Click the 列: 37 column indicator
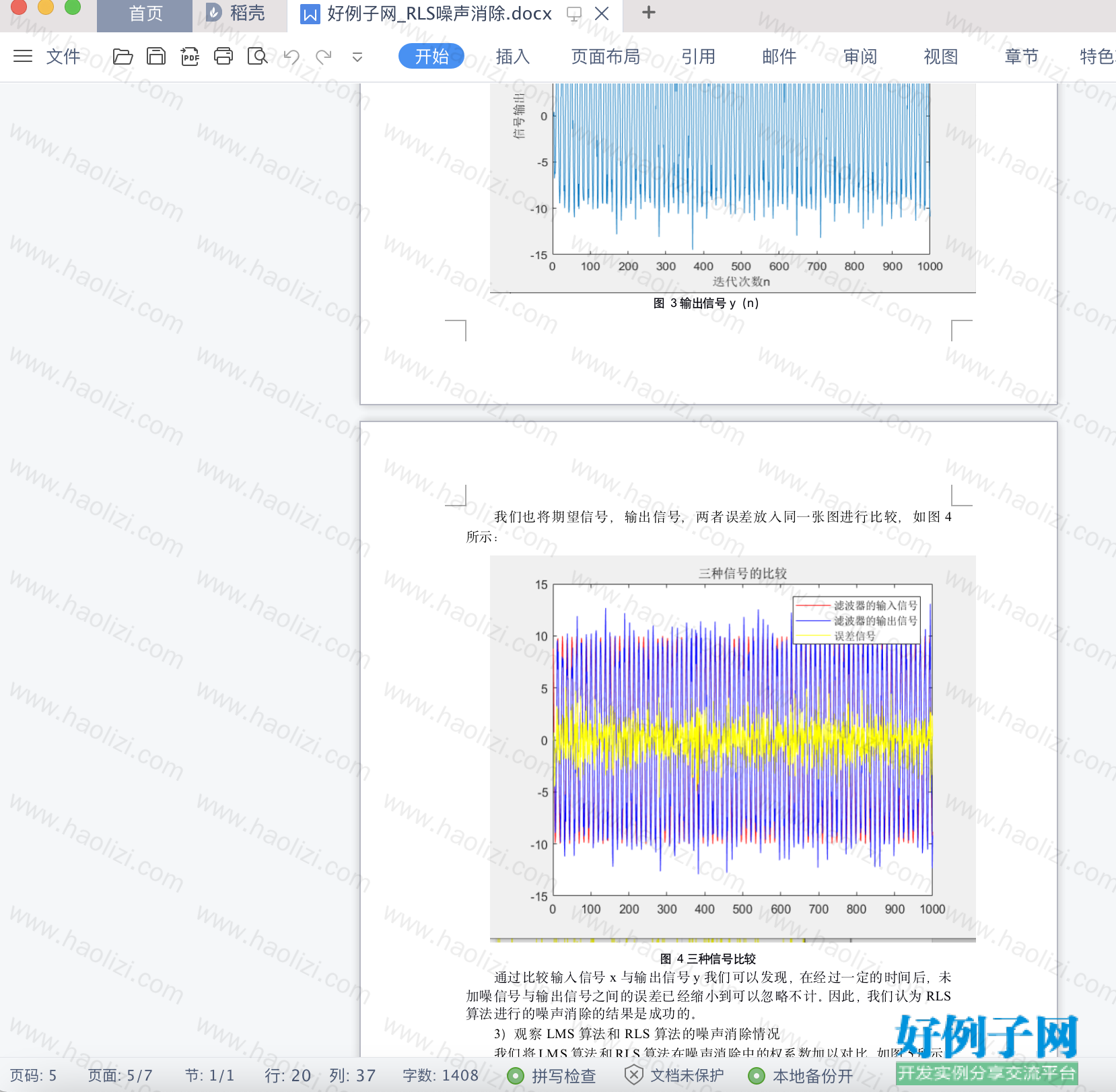 point(352,1076)
